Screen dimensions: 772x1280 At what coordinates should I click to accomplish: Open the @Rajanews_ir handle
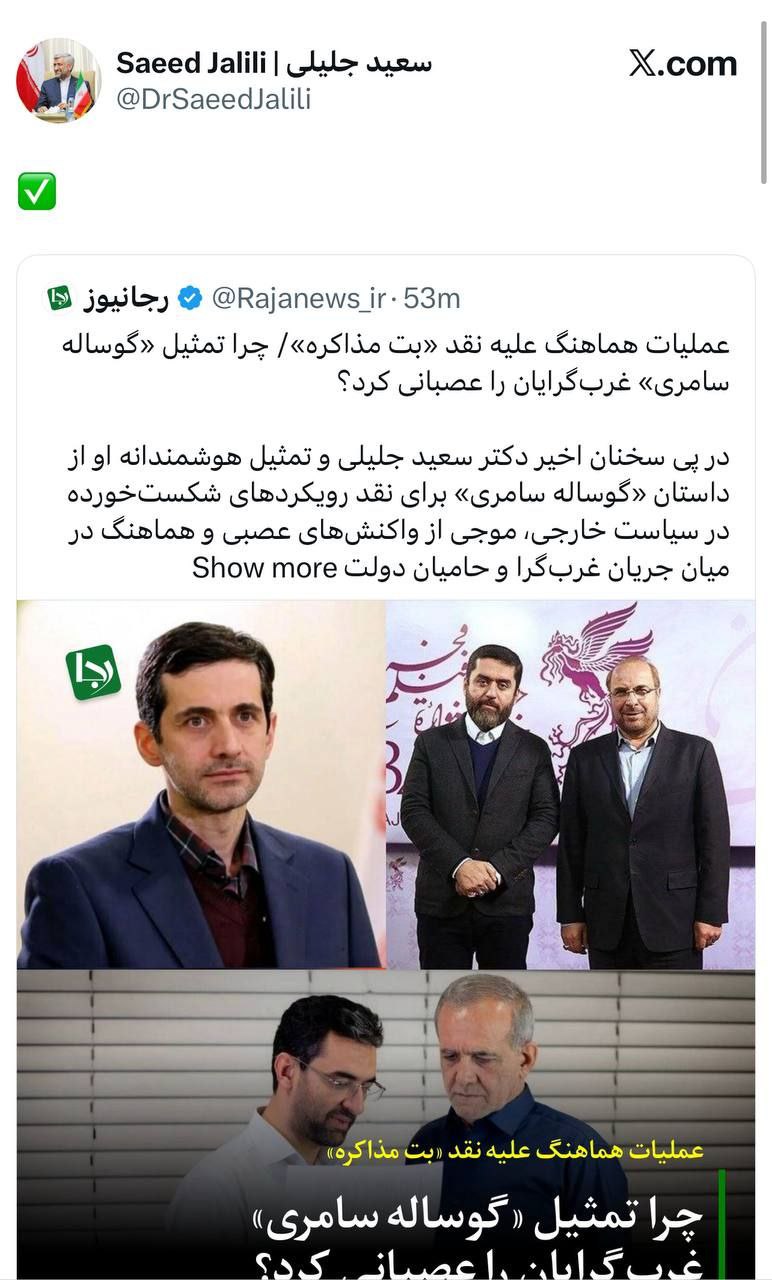tap(297, 298)
